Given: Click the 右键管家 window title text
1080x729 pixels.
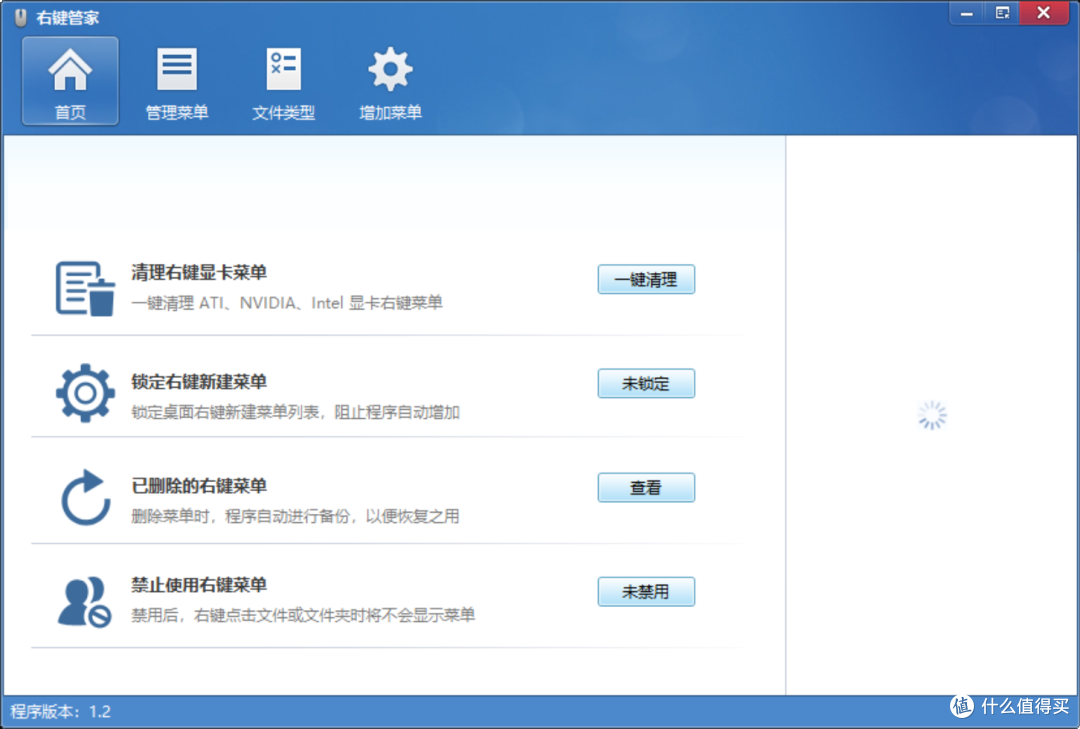Looking at the screenshot, I should (68, 18).
